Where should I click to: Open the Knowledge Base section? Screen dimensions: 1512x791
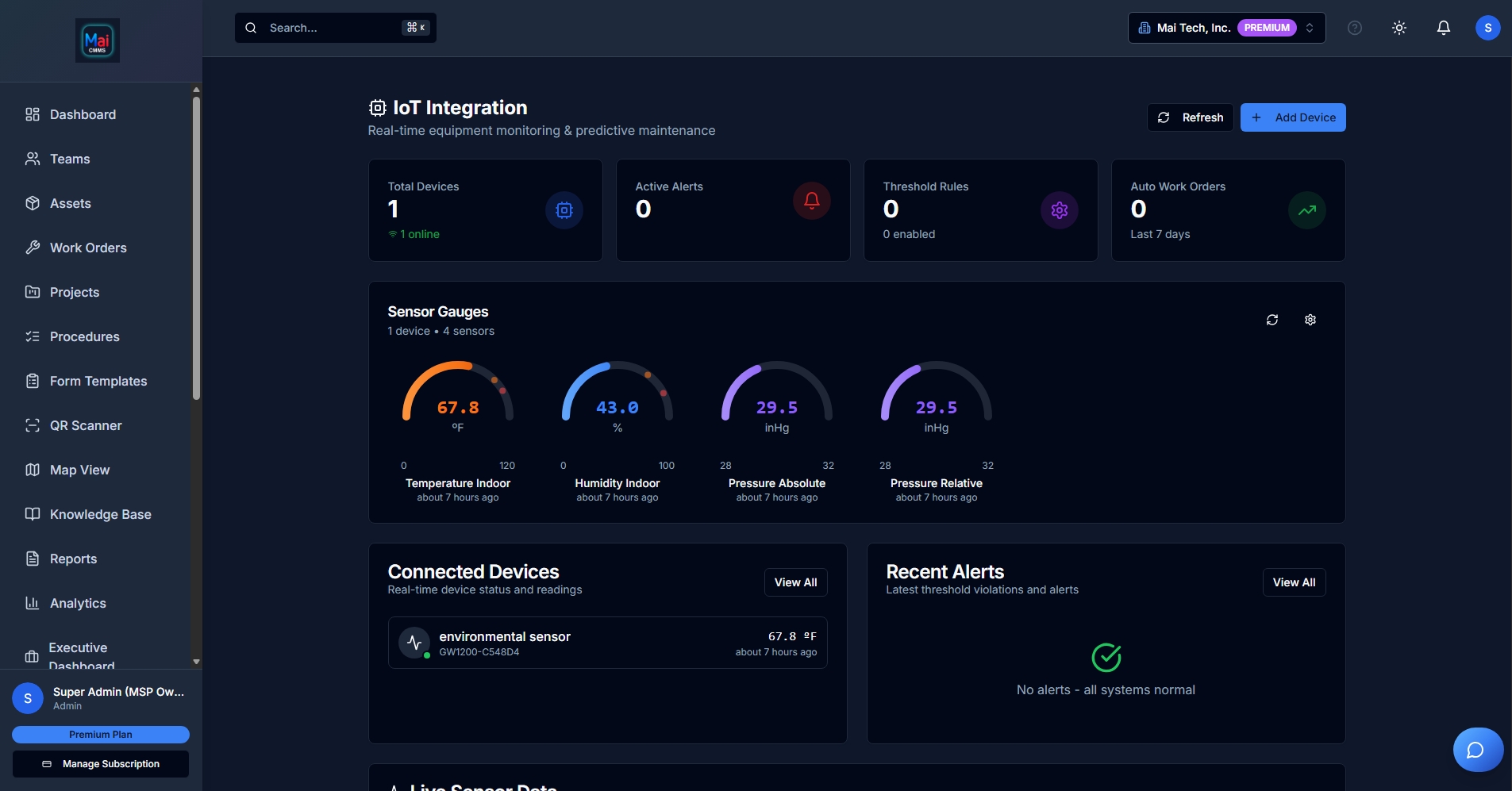coord(99,514)
